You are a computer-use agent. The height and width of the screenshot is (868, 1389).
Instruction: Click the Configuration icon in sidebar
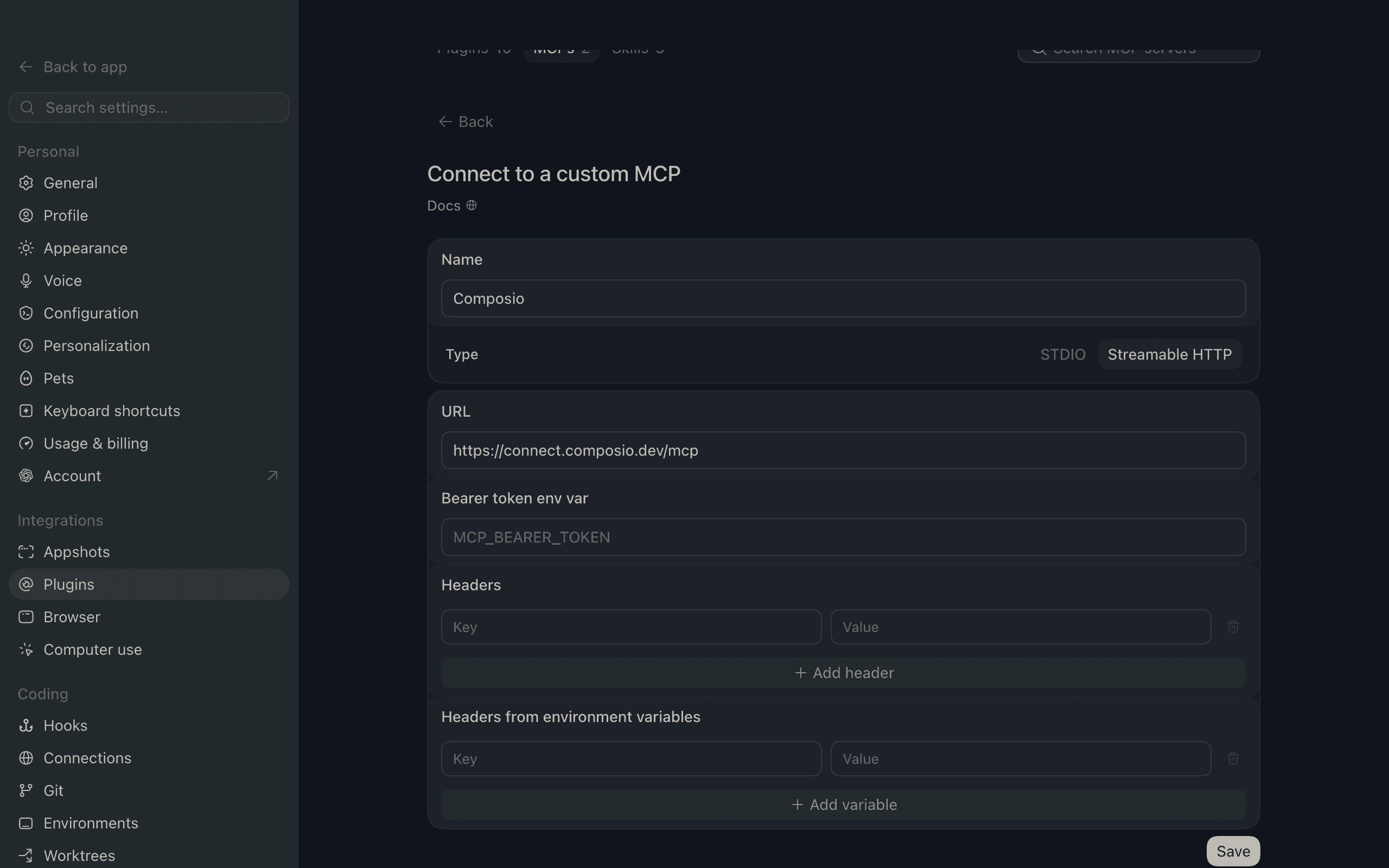click(x=26, y=314)
